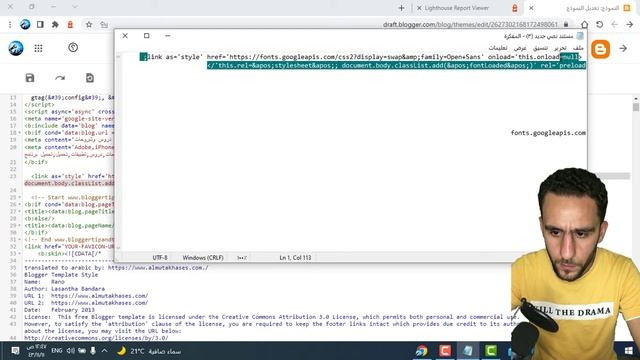Click the Blogger header back arrow

click(x=623, y=49)
